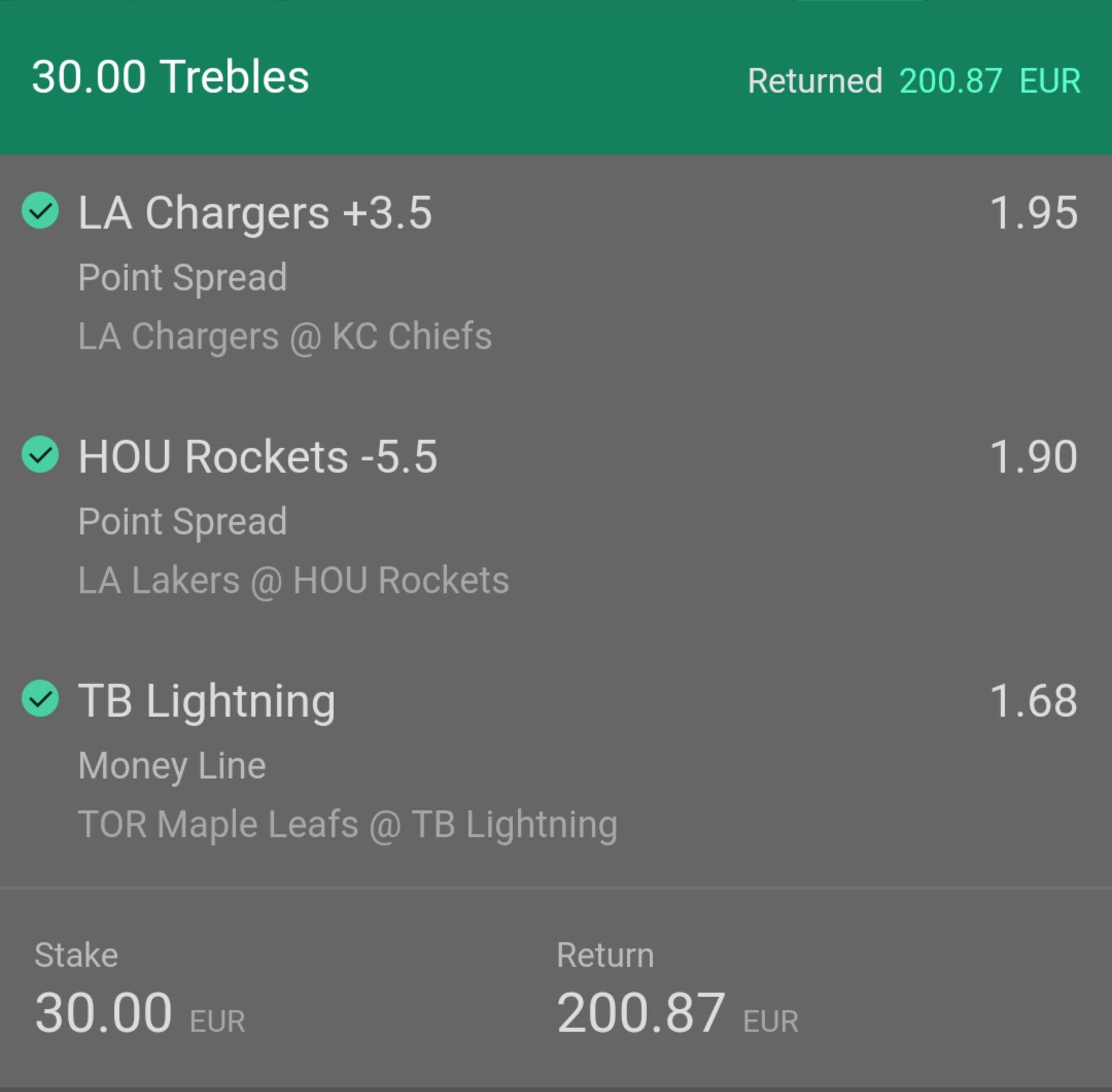Click the green checkmark beside TB Lightning
This screenshot has width=1112, height=1092.
coord(40,699)
